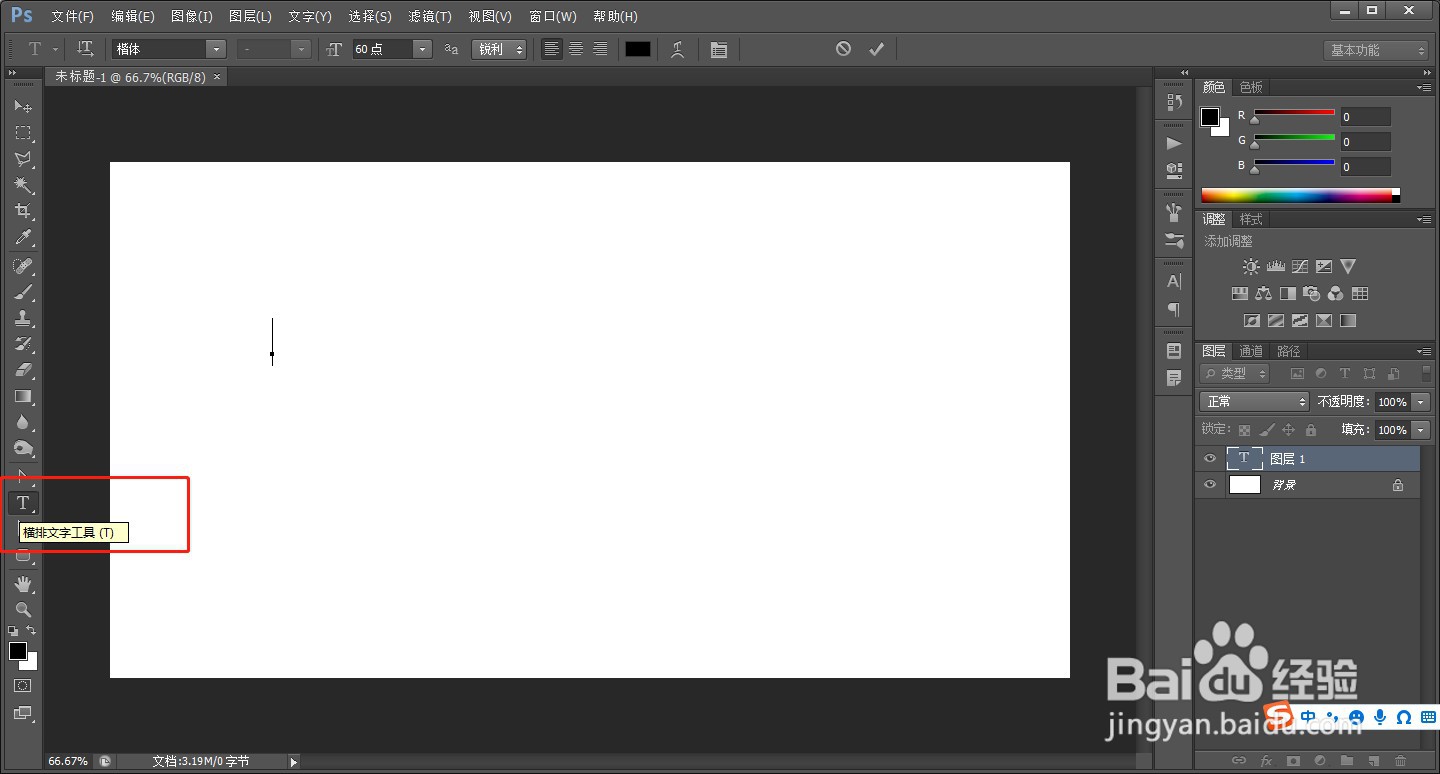Add an Invert adjustment layer

(1251, 321)
